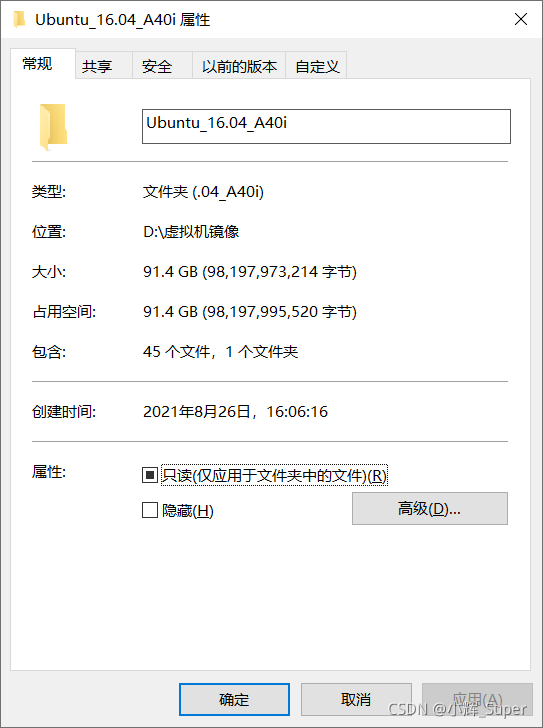Select the type value 文件夹 (.04_A40i)

(203, 192)
